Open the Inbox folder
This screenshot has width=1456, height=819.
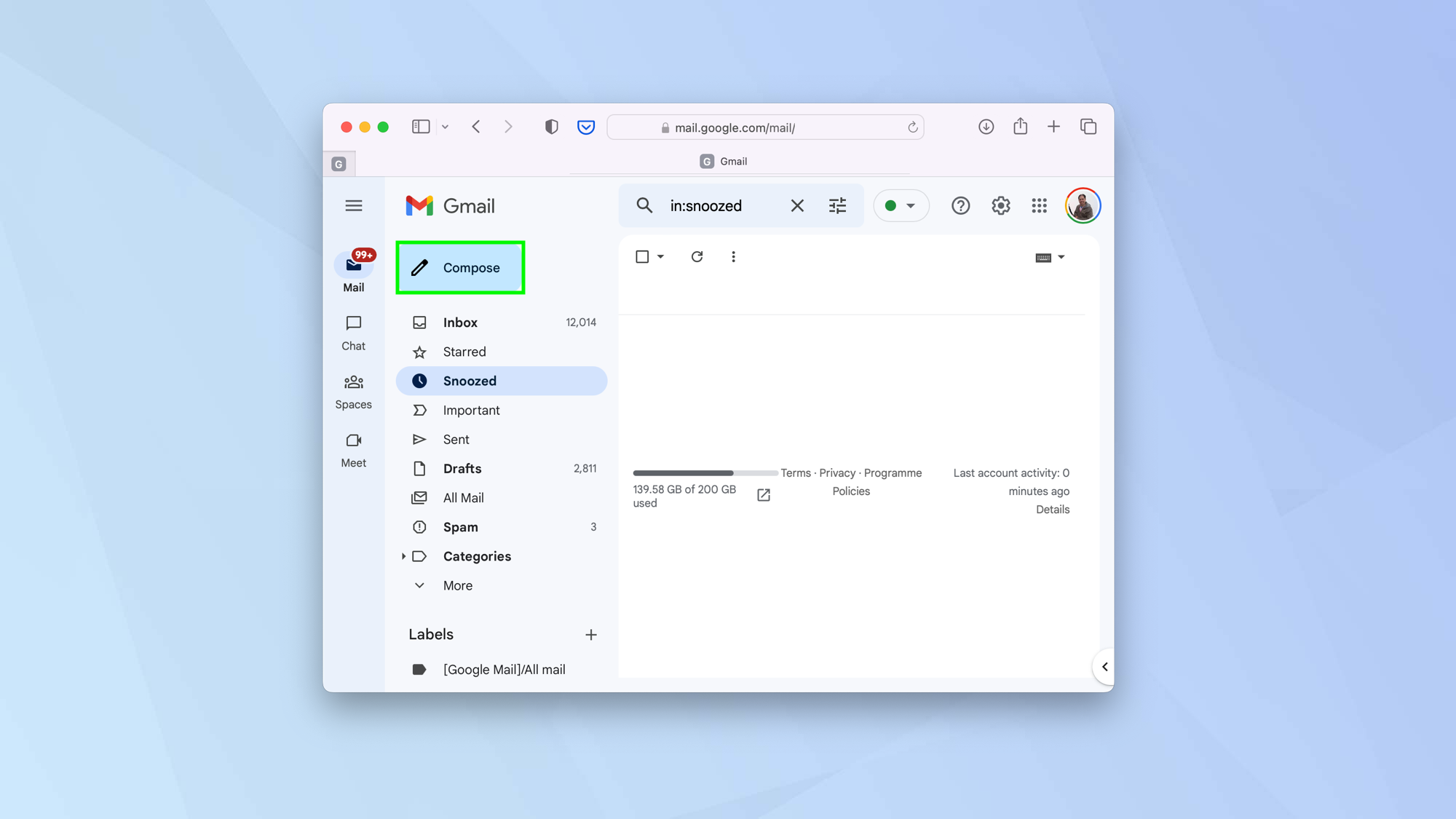460,322
